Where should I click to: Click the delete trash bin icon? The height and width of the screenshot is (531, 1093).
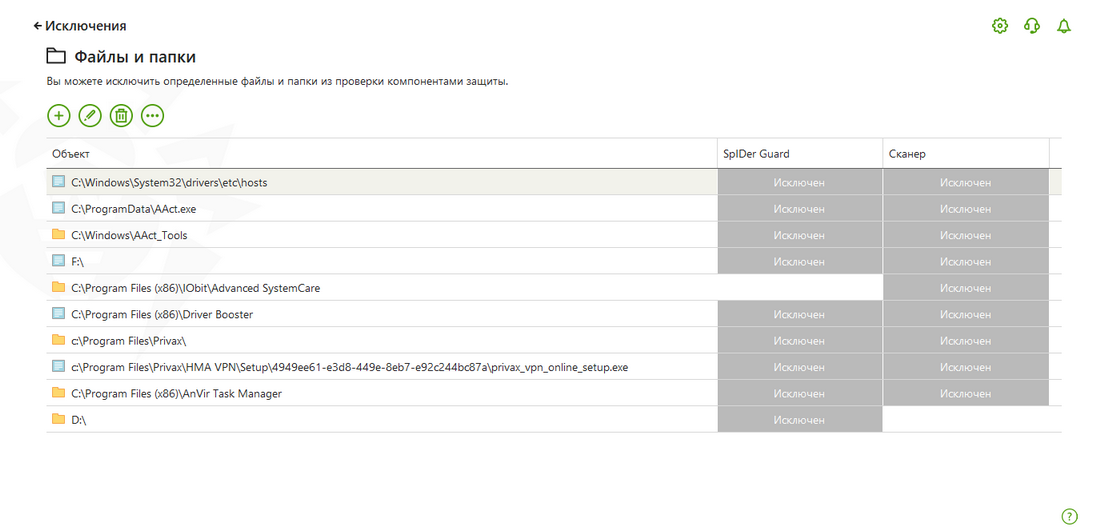[x=121, y=116]
